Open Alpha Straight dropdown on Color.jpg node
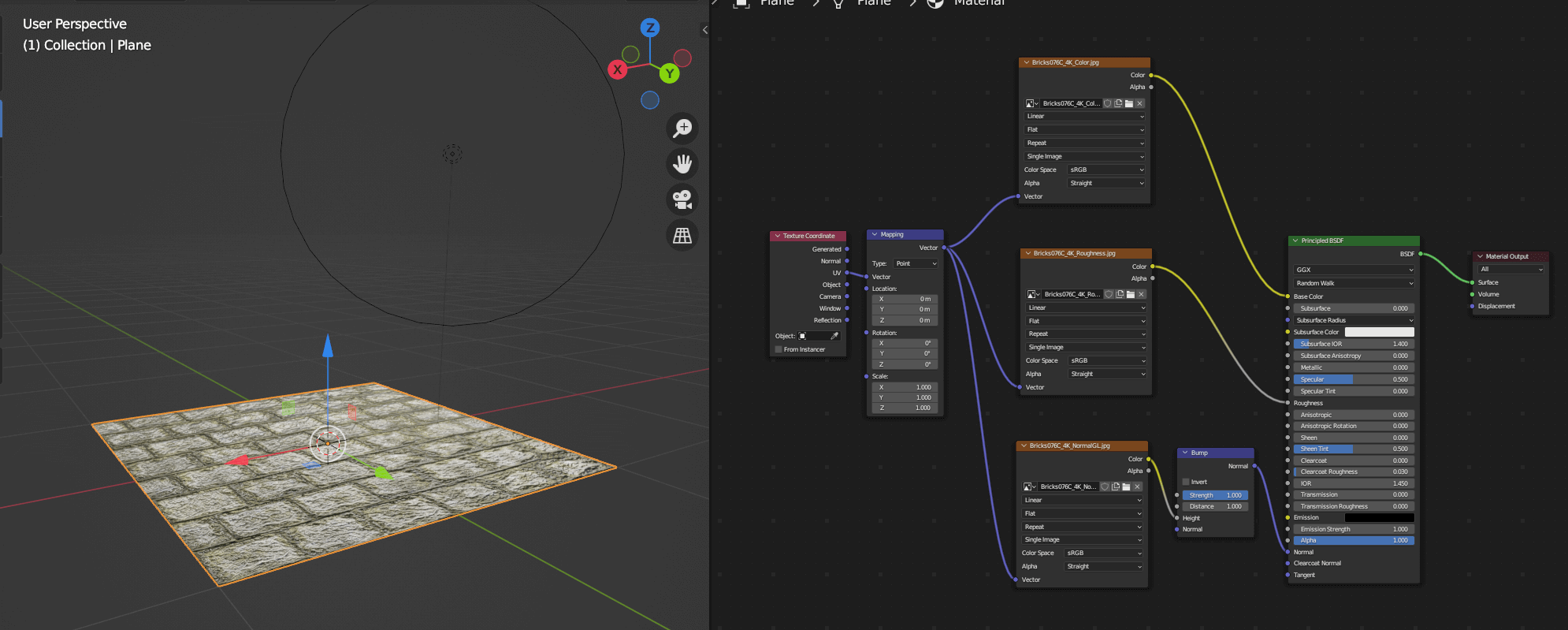Image resolution: width=1568 pixels, height=630 pixels. point(1106,183)
